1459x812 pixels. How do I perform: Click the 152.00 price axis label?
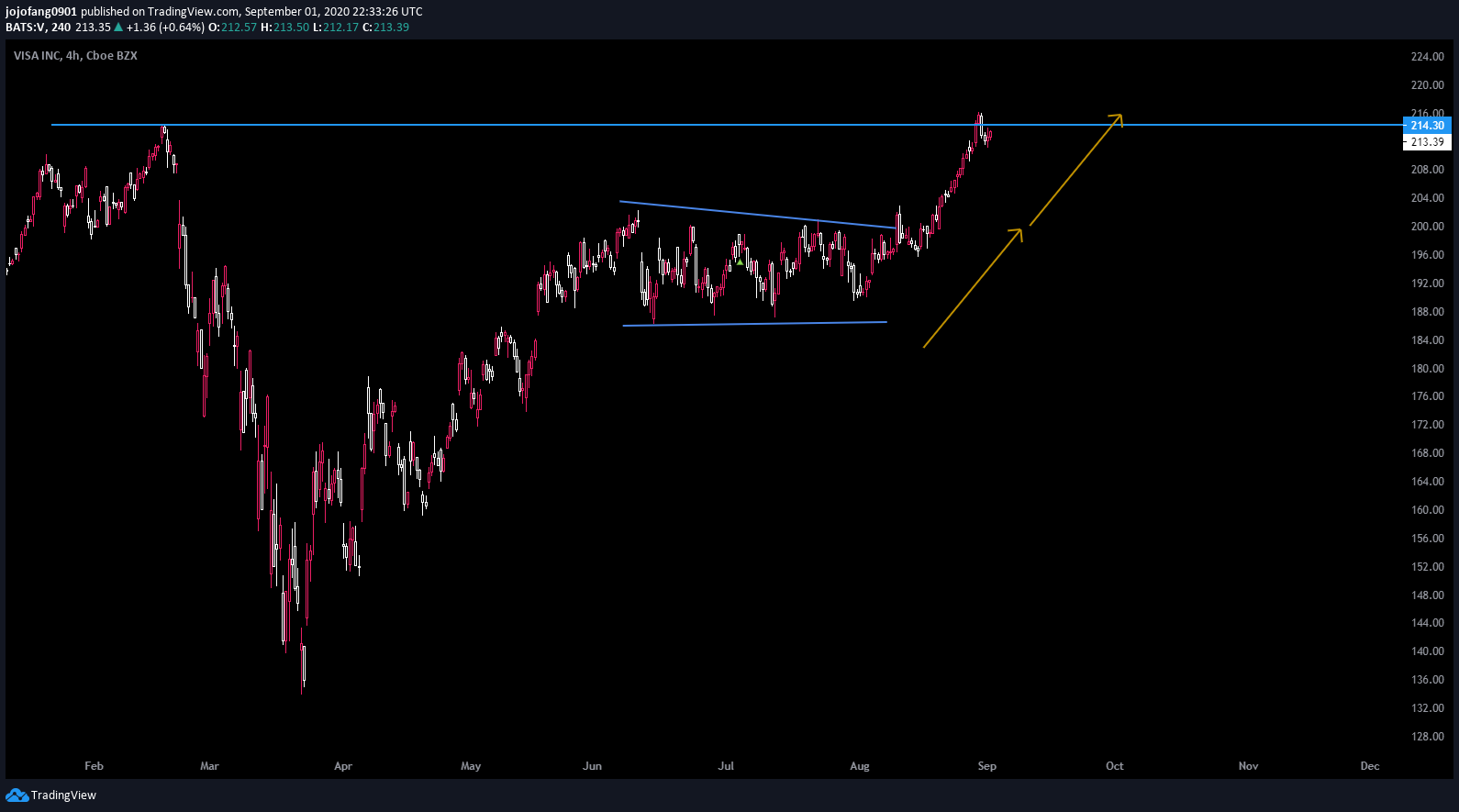(x=1427, y=567)
